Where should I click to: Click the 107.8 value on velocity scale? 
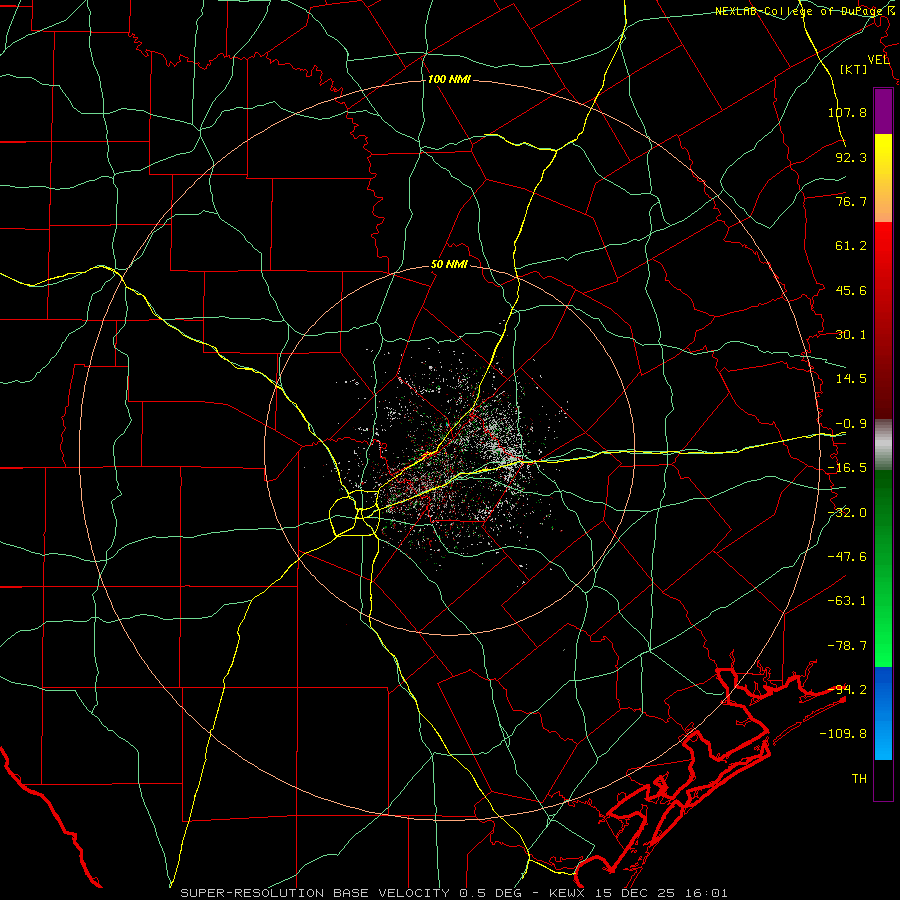pos(847,112)
